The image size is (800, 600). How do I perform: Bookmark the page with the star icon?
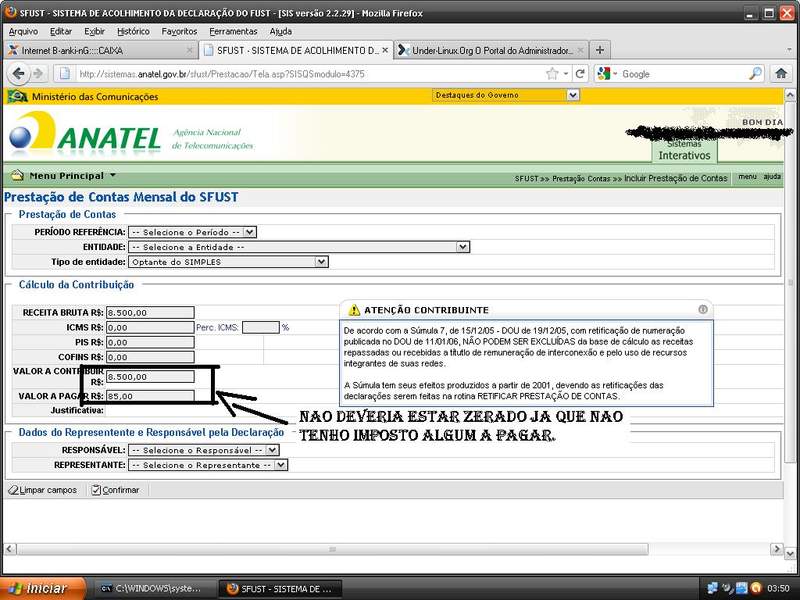552,74
